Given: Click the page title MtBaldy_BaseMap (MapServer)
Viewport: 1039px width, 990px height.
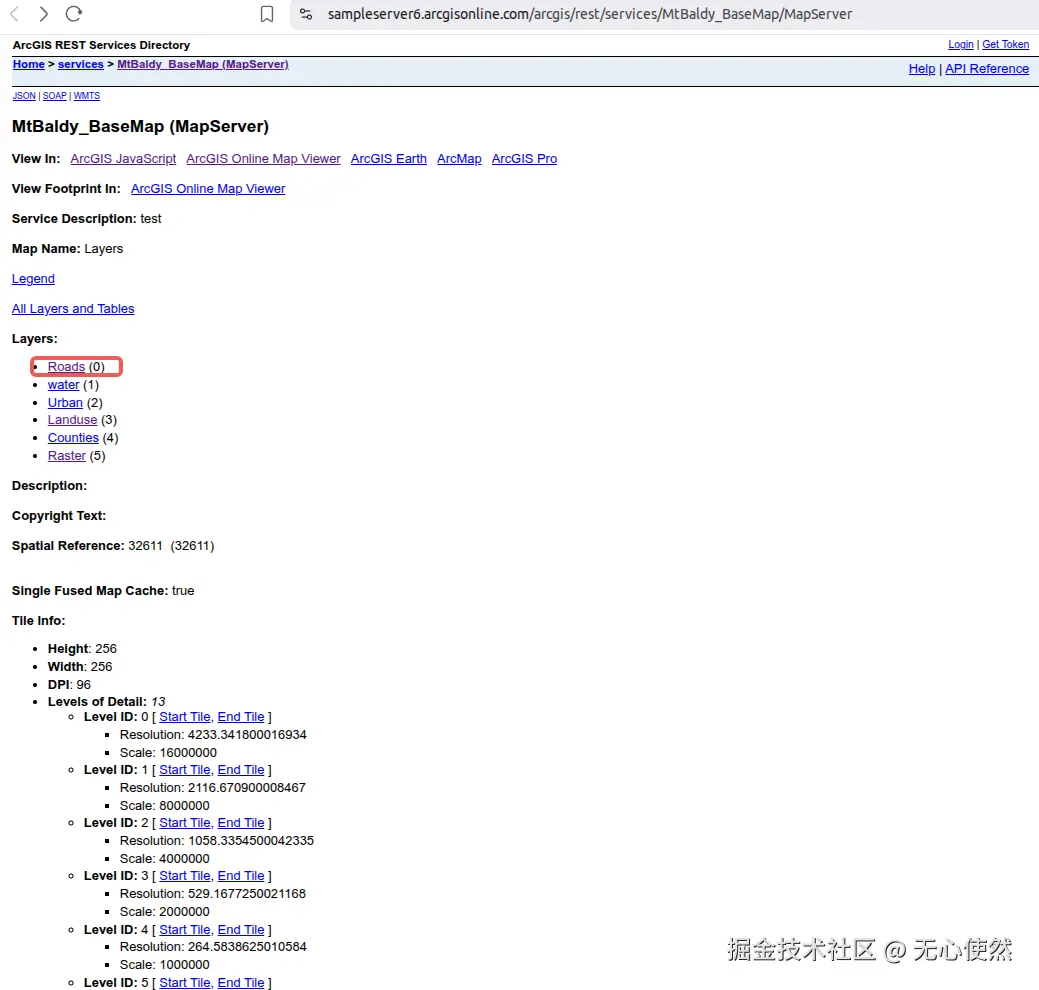Looking at the screenshot, I should [140, 127].
